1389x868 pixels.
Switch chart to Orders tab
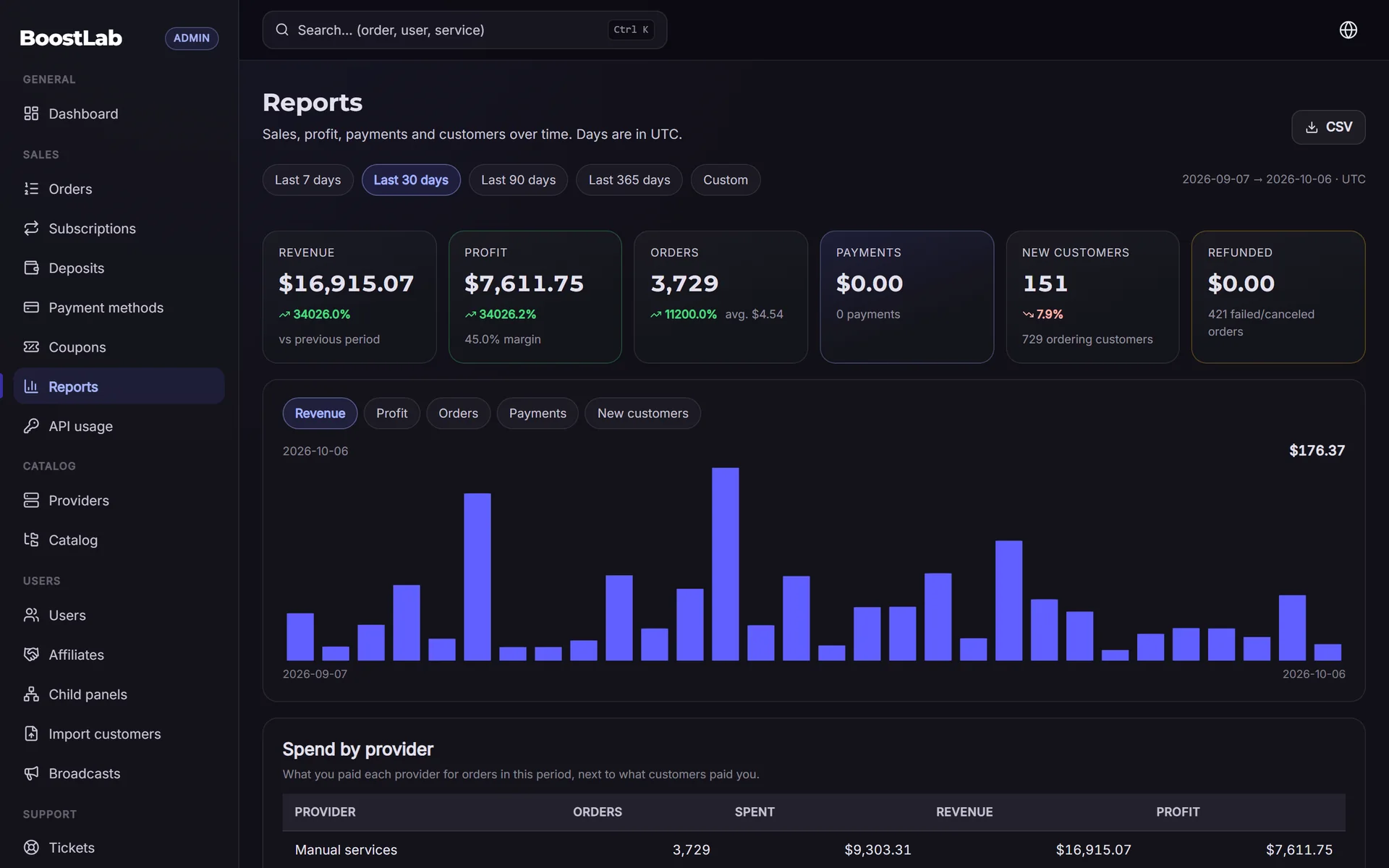pyautogui.click(x=459, y=413)
